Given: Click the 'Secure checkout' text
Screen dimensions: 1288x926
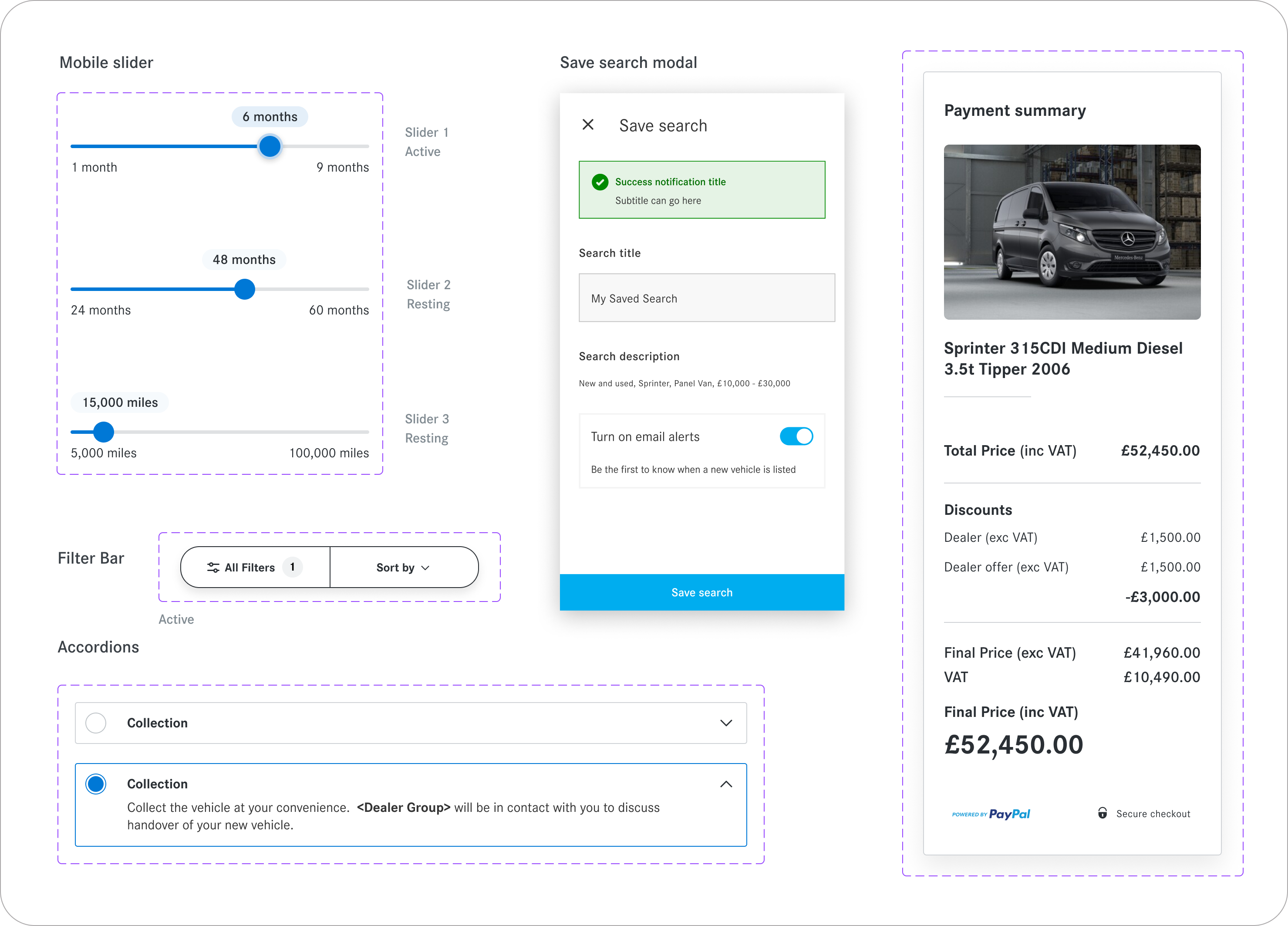Looking at the screenshot, I should [x=1153, y=814].
